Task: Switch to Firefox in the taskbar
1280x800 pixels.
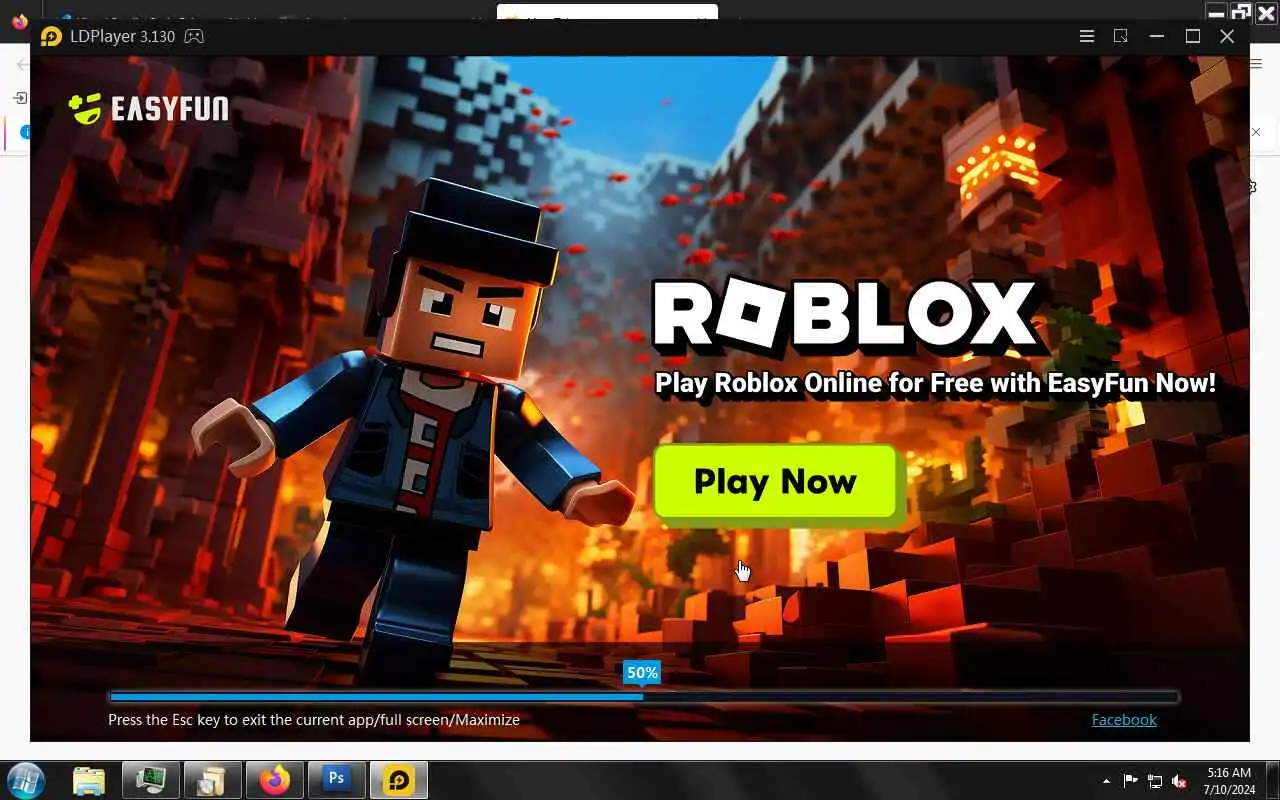Action: 274,780
